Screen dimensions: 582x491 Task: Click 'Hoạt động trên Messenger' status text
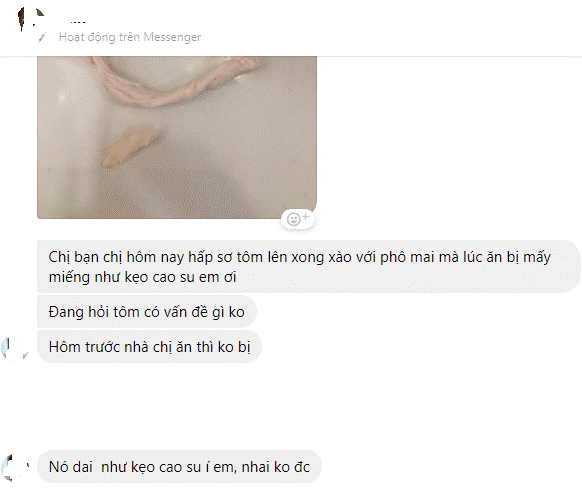pyautogui.click(x=130, y=37)
